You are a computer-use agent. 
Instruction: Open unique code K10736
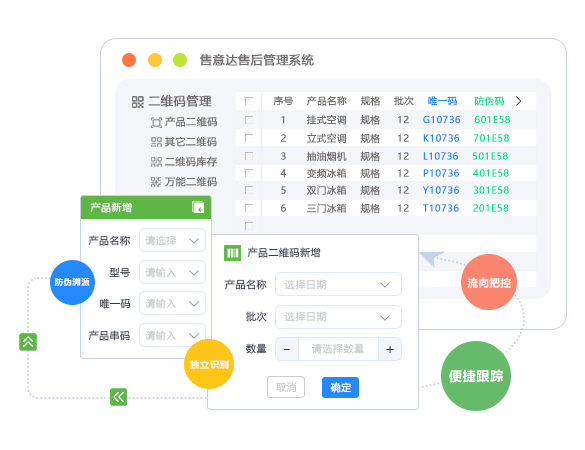[x=441, y=138]
